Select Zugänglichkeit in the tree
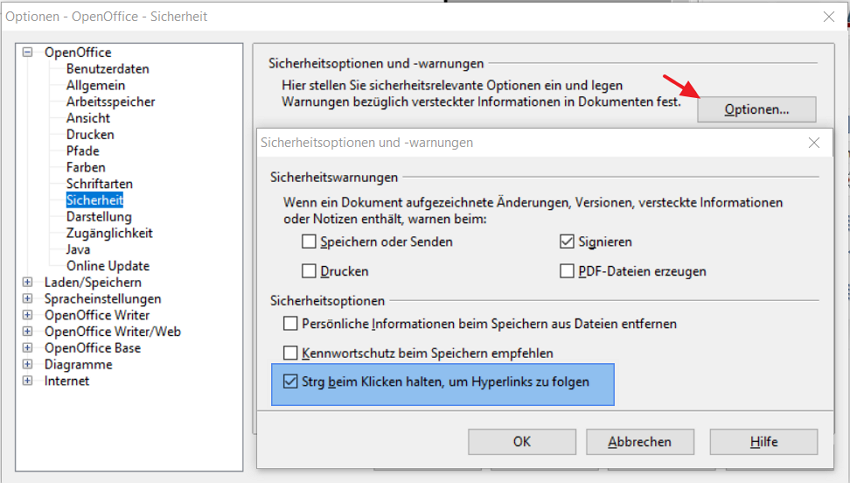This screenshot has height=483, width=850. pyautogui.click(x=109, y=233)
